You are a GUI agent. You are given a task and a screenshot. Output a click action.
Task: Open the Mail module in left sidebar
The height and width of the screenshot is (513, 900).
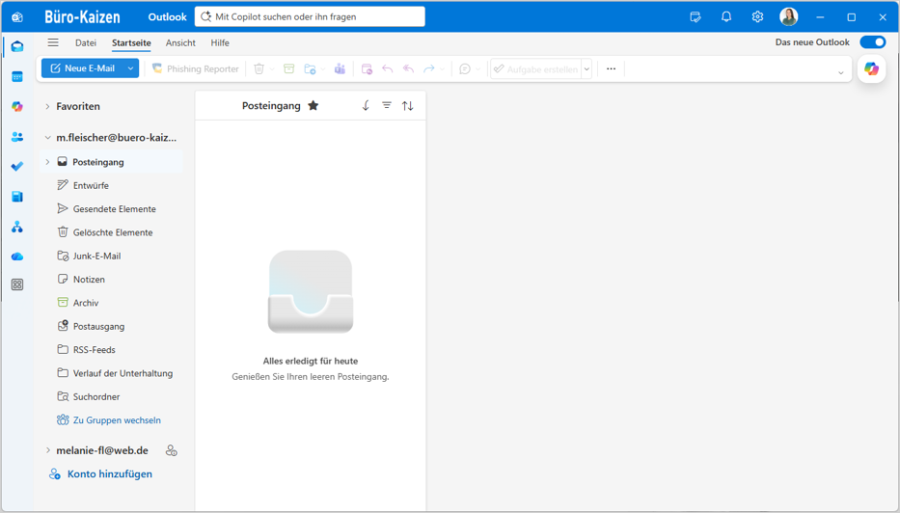point(17,46)
